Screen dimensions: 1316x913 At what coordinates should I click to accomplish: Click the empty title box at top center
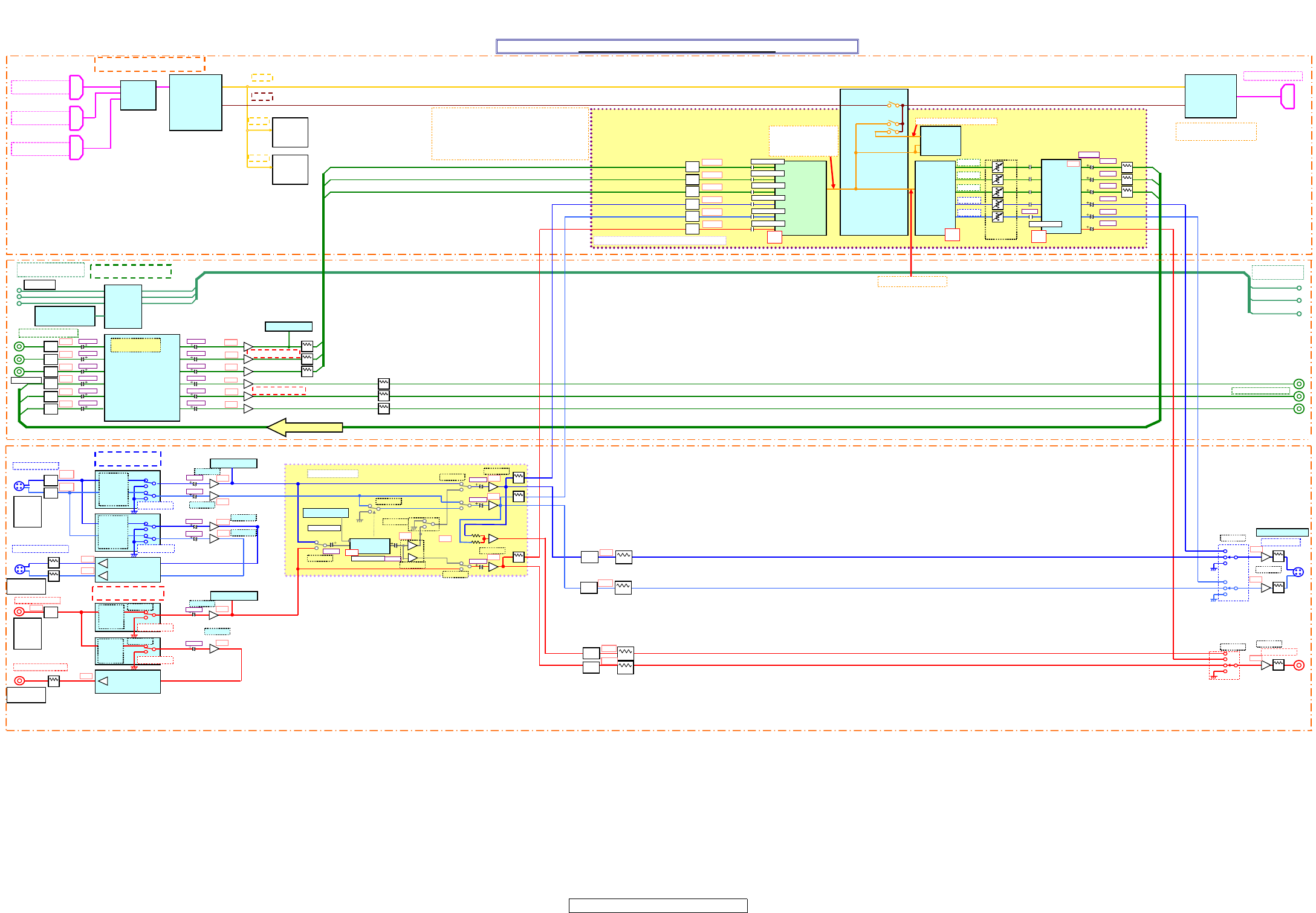[x=676, y=47]
